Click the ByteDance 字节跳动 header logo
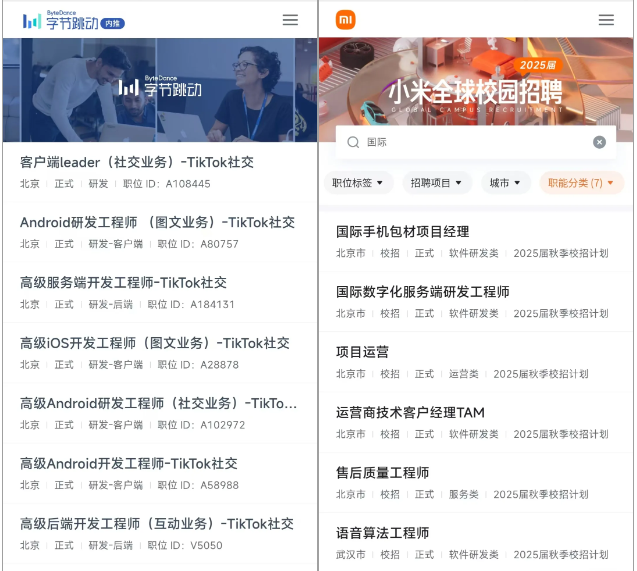The image size is (637, 571). tap(61, 20)
